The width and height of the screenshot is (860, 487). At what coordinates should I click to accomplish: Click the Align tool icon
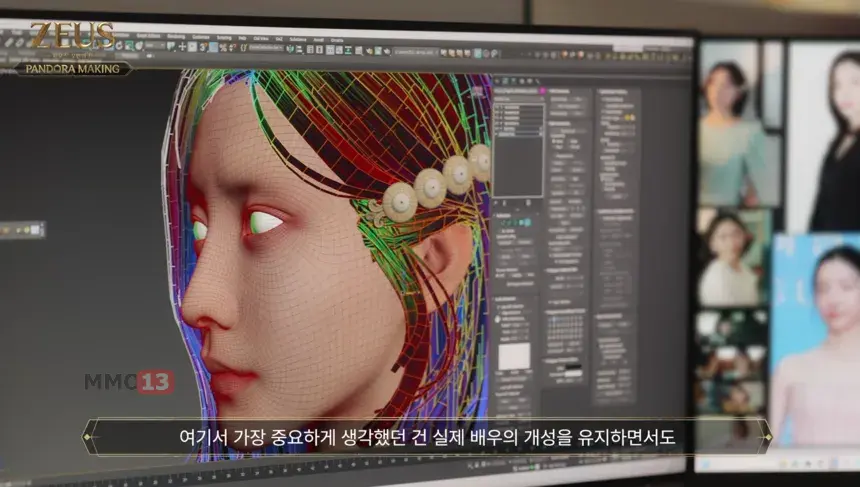coord(299,49)
